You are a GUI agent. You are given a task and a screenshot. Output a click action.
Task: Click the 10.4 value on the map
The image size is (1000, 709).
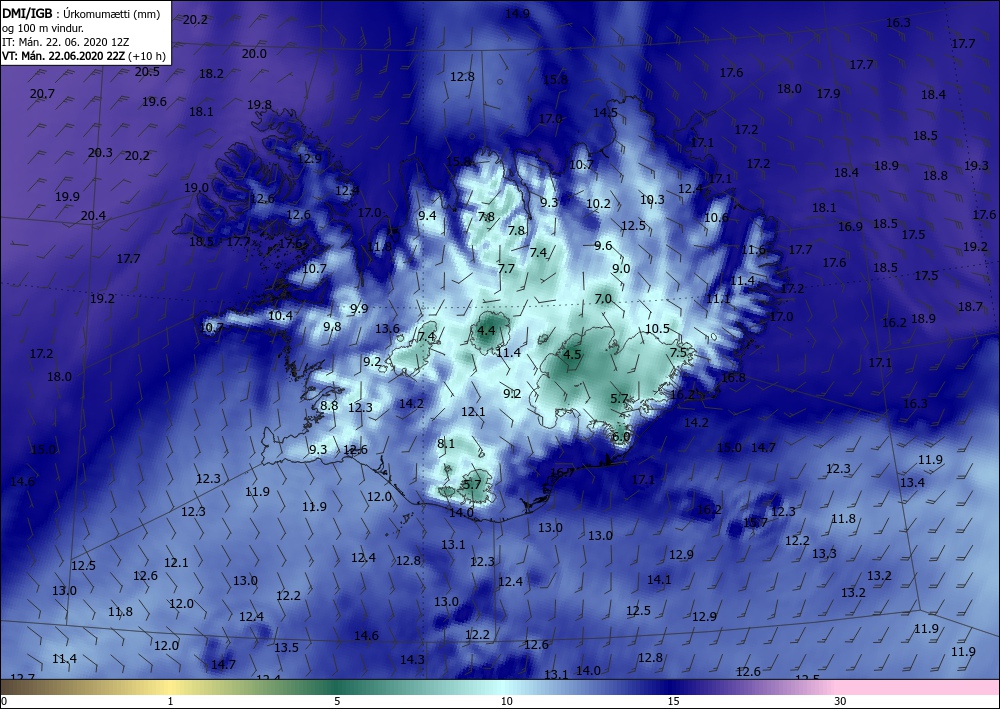[280, 315]
